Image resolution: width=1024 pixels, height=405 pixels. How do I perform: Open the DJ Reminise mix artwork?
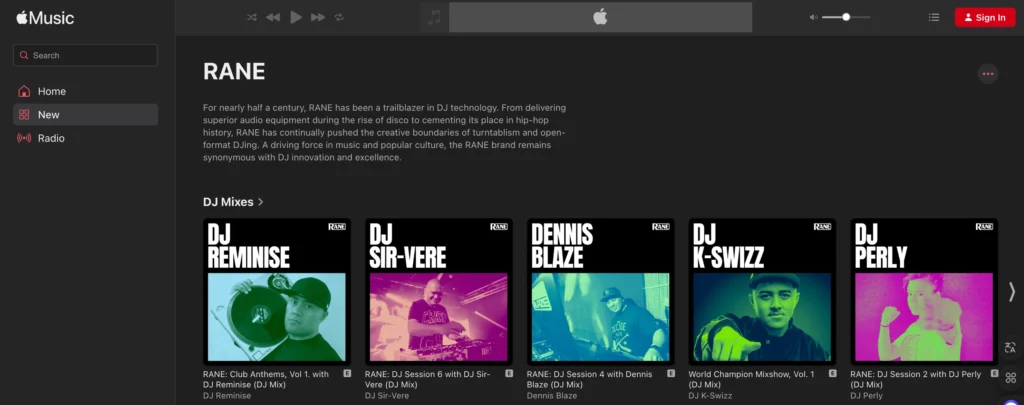pos(277,291)
